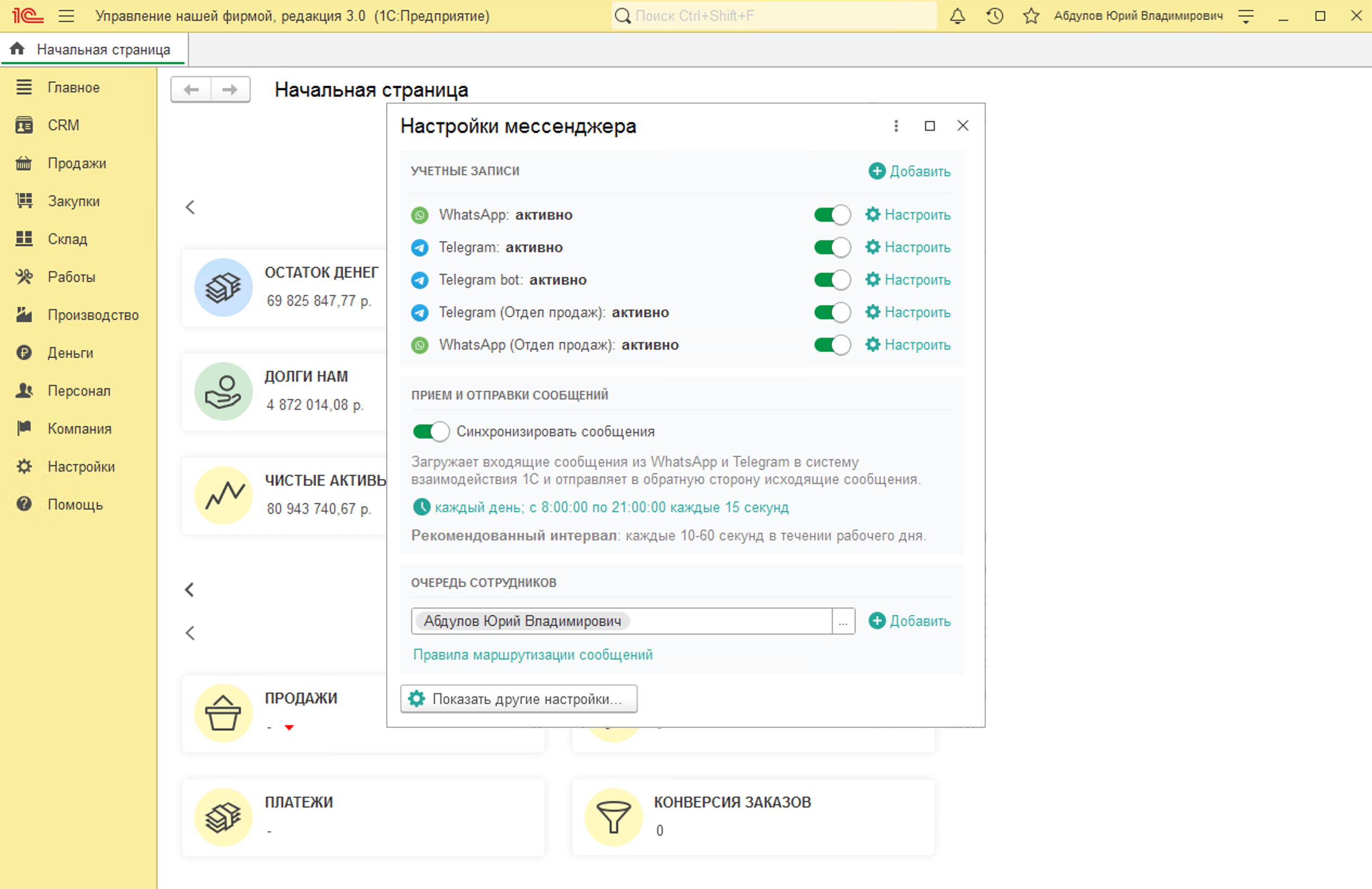The width and height of the screenshot is (1372, 889).
Task: Open the CRM section in the sidebar
Action: [x=63, y=125]
